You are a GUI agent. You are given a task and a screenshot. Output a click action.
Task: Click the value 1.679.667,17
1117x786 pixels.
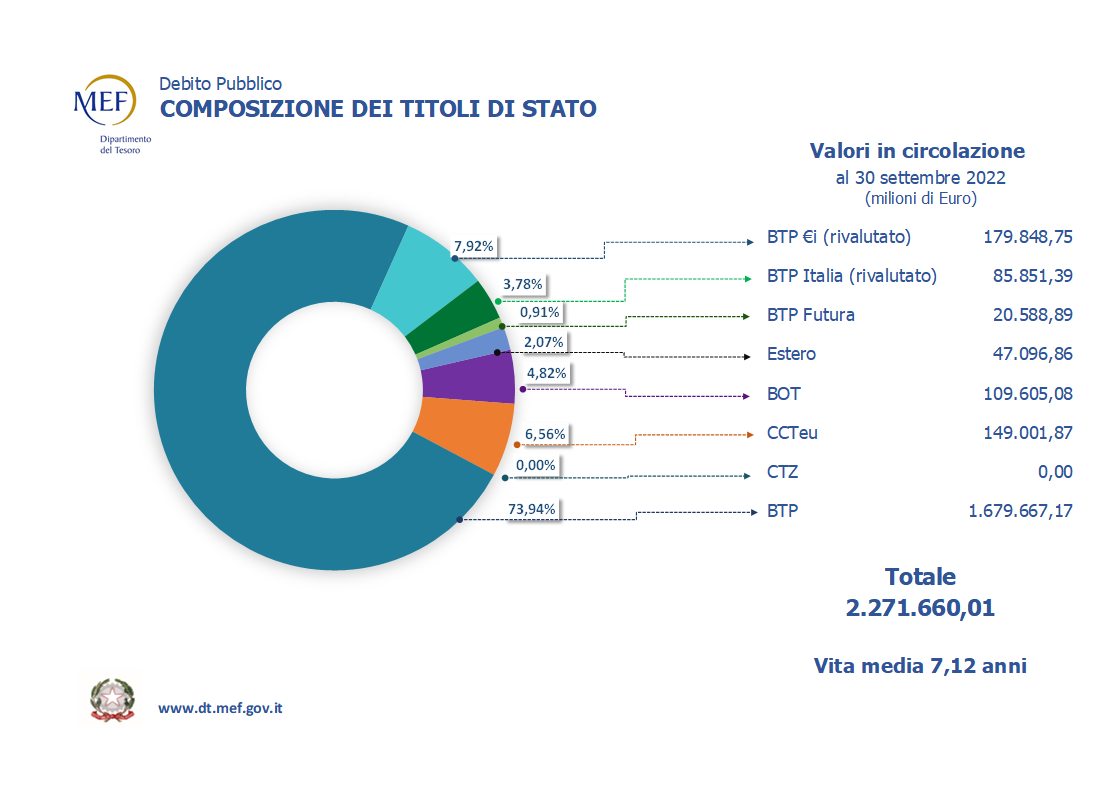[x=1020, y=511]
